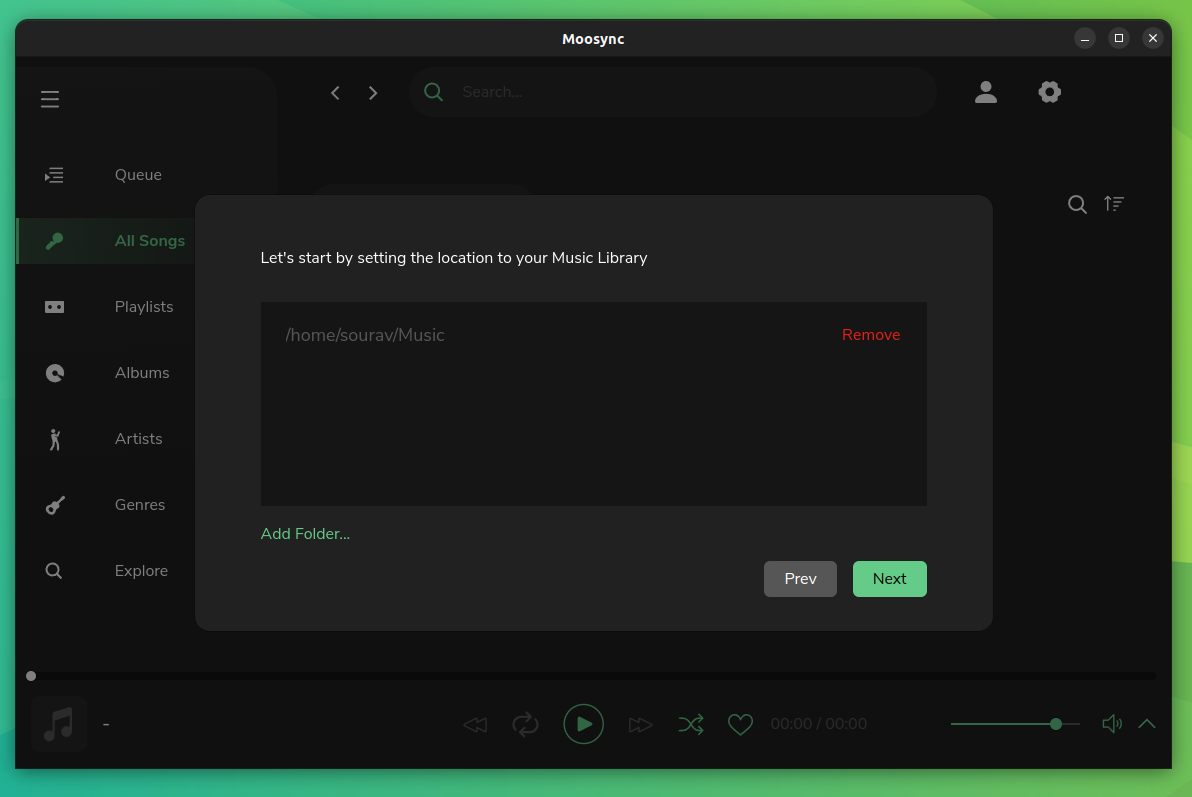Open Moosync settings gear
This screenshot has height=797, width=1192.
click(1049, 91)
